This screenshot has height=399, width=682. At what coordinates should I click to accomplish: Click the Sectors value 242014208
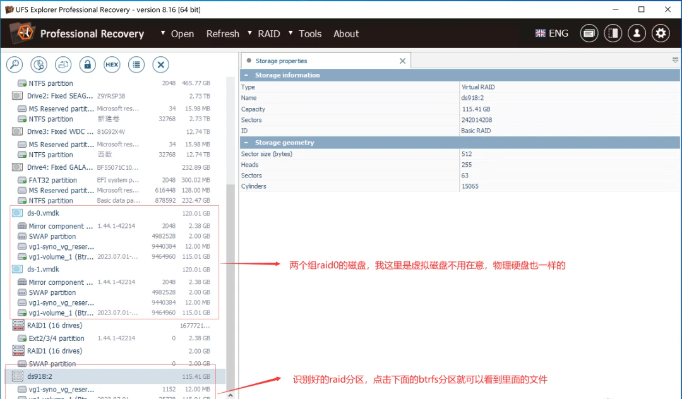tap(477, 120)
